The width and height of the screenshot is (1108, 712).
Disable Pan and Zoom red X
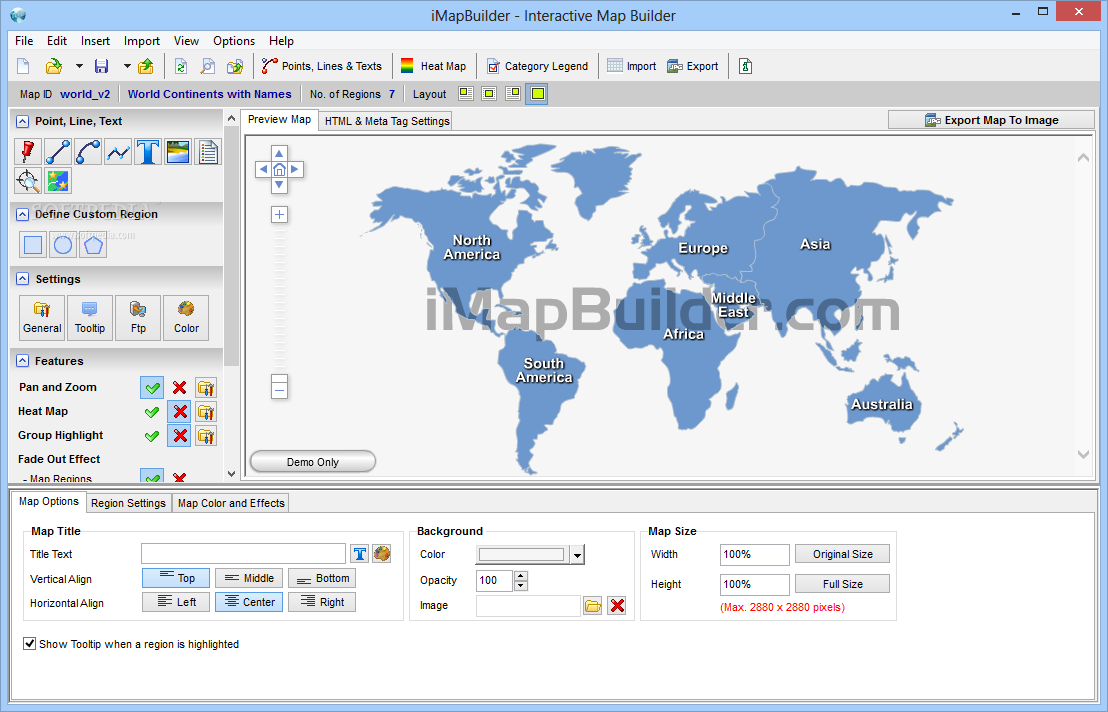[179, 388]
